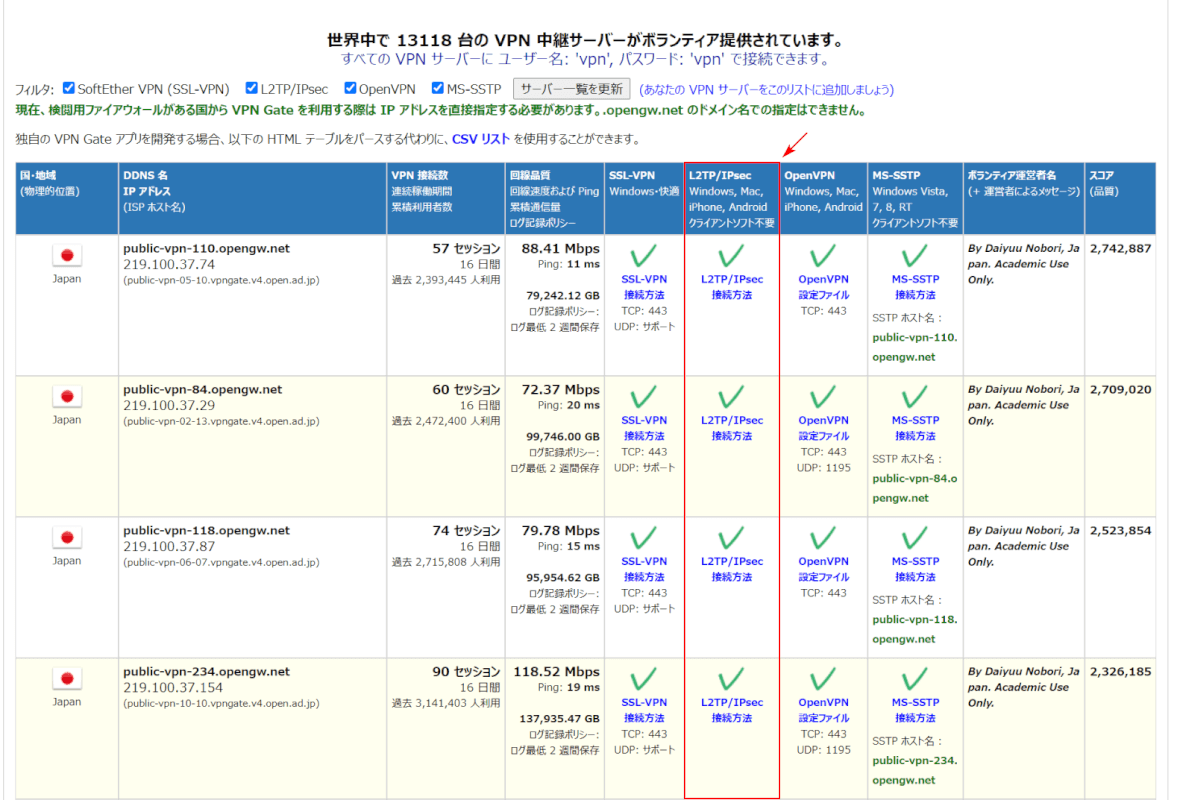Click the Japan flag icon for public-vpn-234
The image size is (1177, 800).
pyautogui.click(x=67, y=679)
